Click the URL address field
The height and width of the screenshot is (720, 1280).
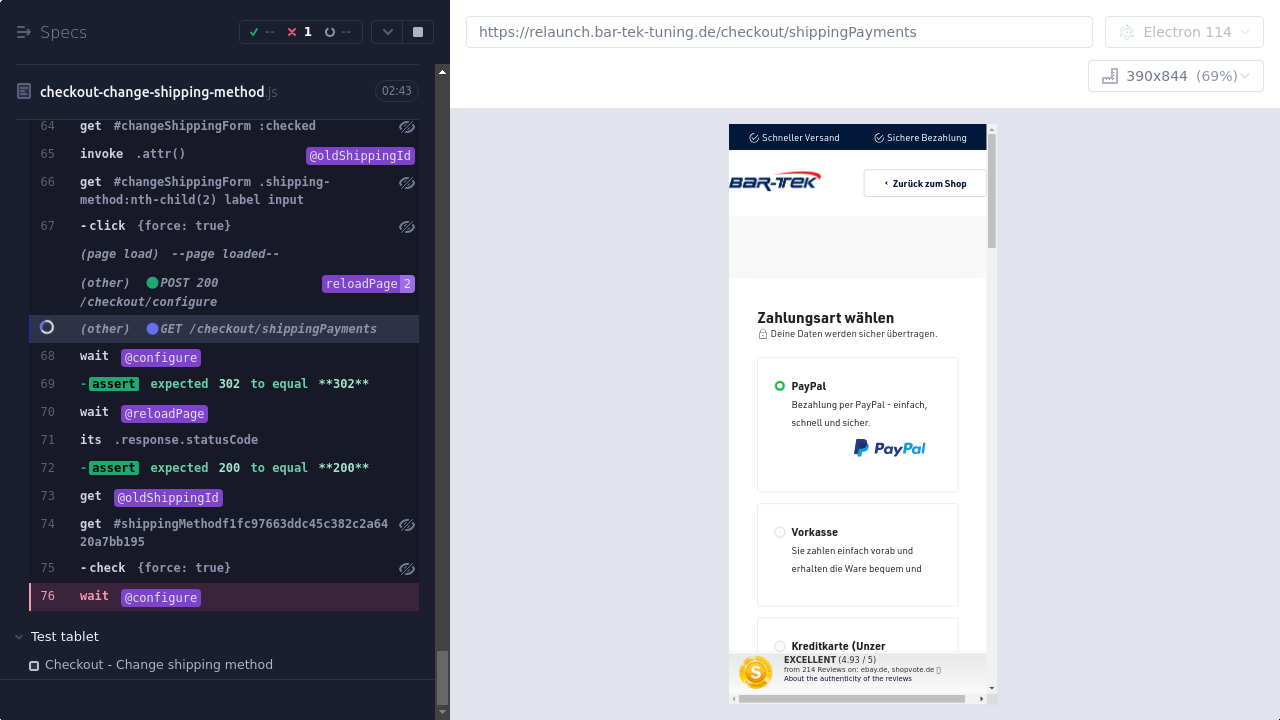coord(778,32)
